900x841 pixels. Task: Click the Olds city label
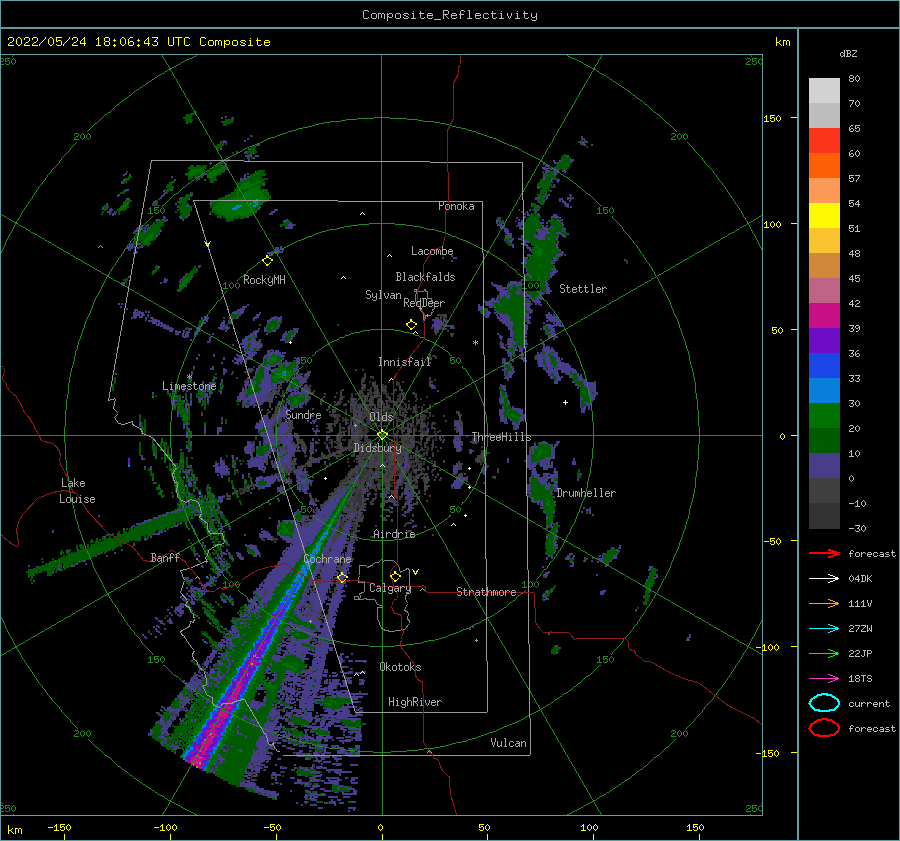381,417
